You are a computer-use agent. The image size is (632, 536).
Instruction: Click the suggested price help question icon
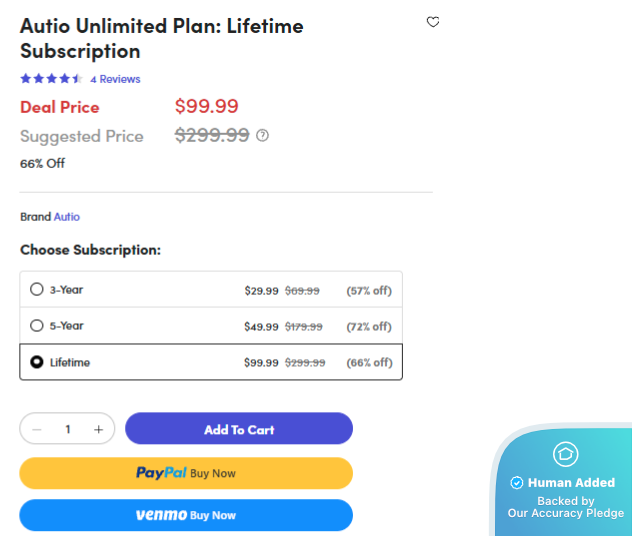point(263,136)
